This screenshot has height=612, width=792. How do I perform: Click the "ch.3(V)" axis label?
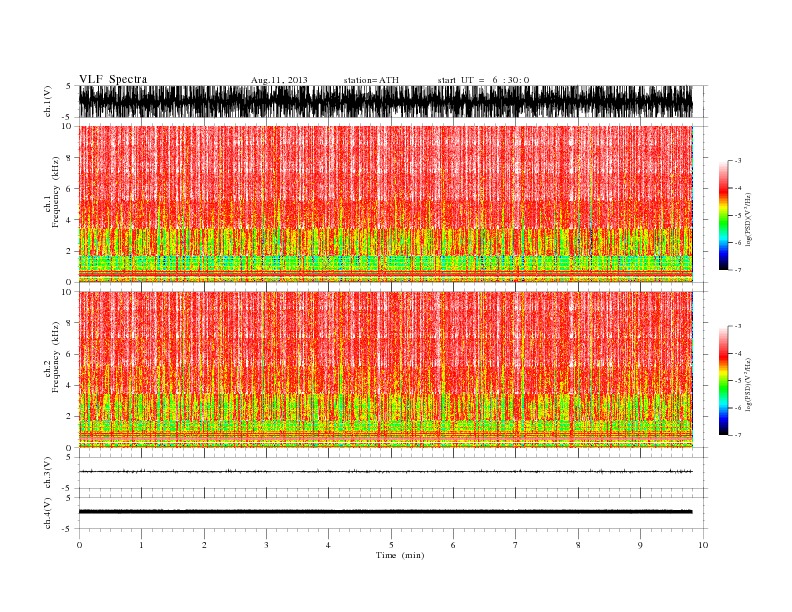(x=48, y=473)
